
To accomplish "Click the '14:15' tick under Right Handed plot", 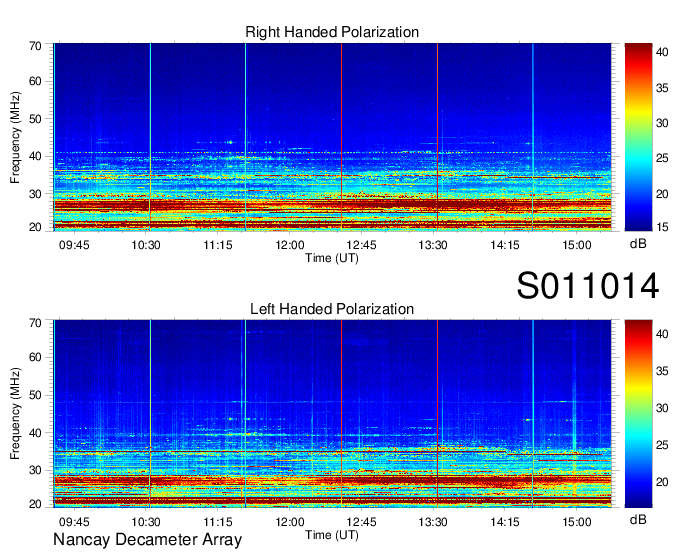I will click(x=505, y=245).
